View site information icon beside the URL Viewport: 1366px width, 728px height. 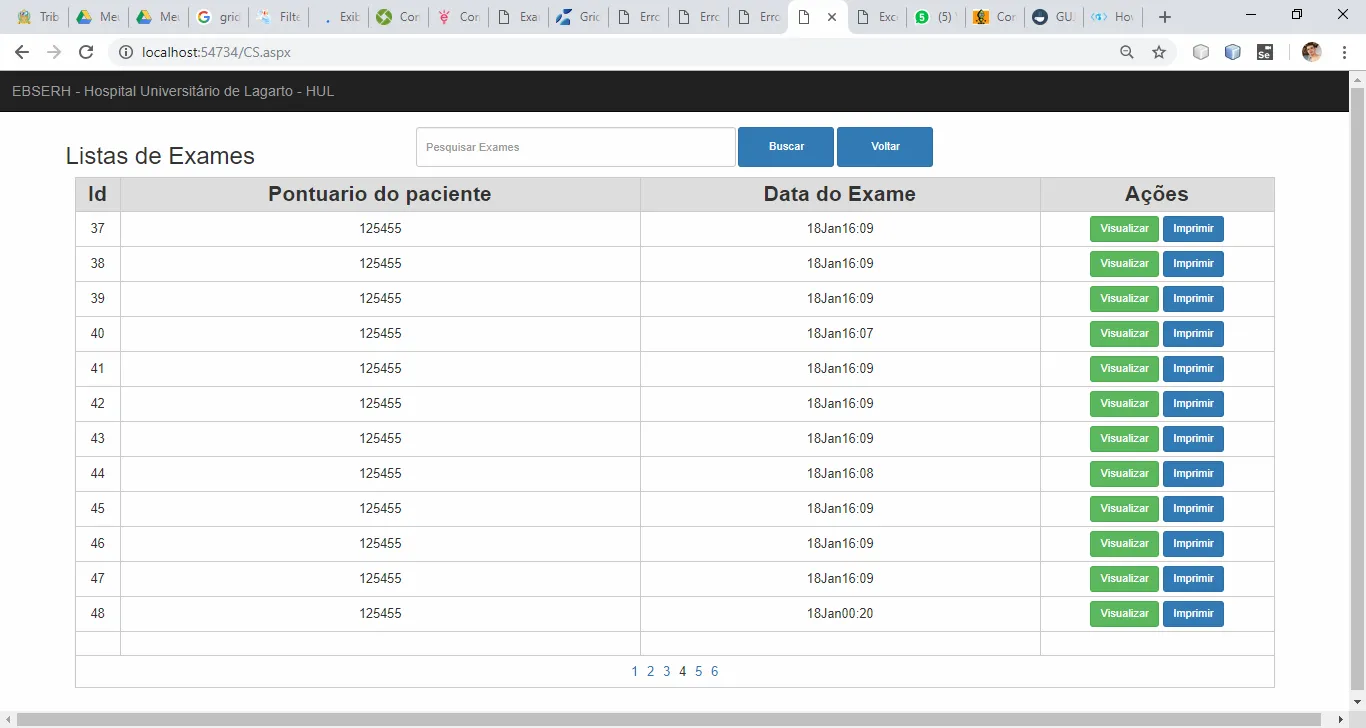(126, 52)
